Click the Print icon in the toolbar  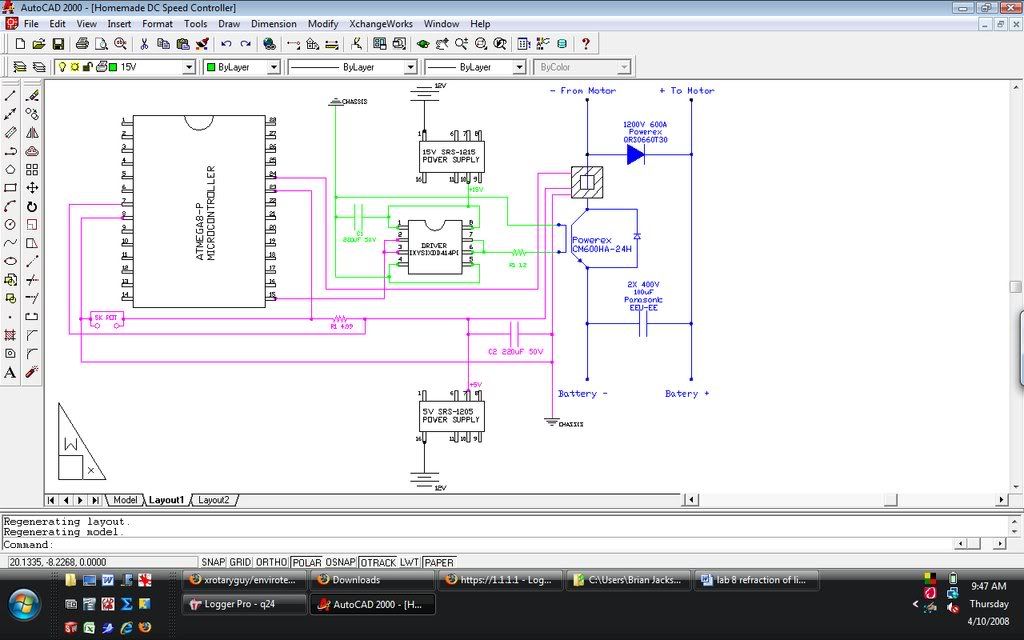point(83,44)
